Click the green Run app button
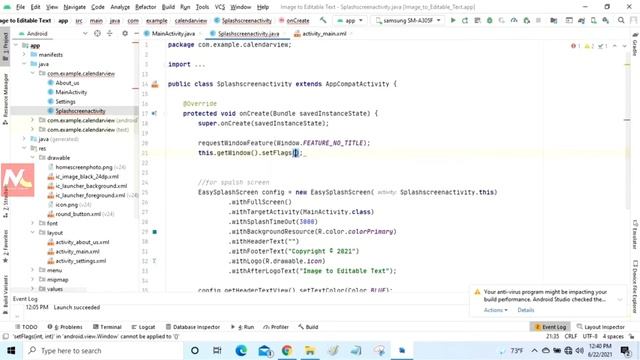 click(x=453, y=20)
